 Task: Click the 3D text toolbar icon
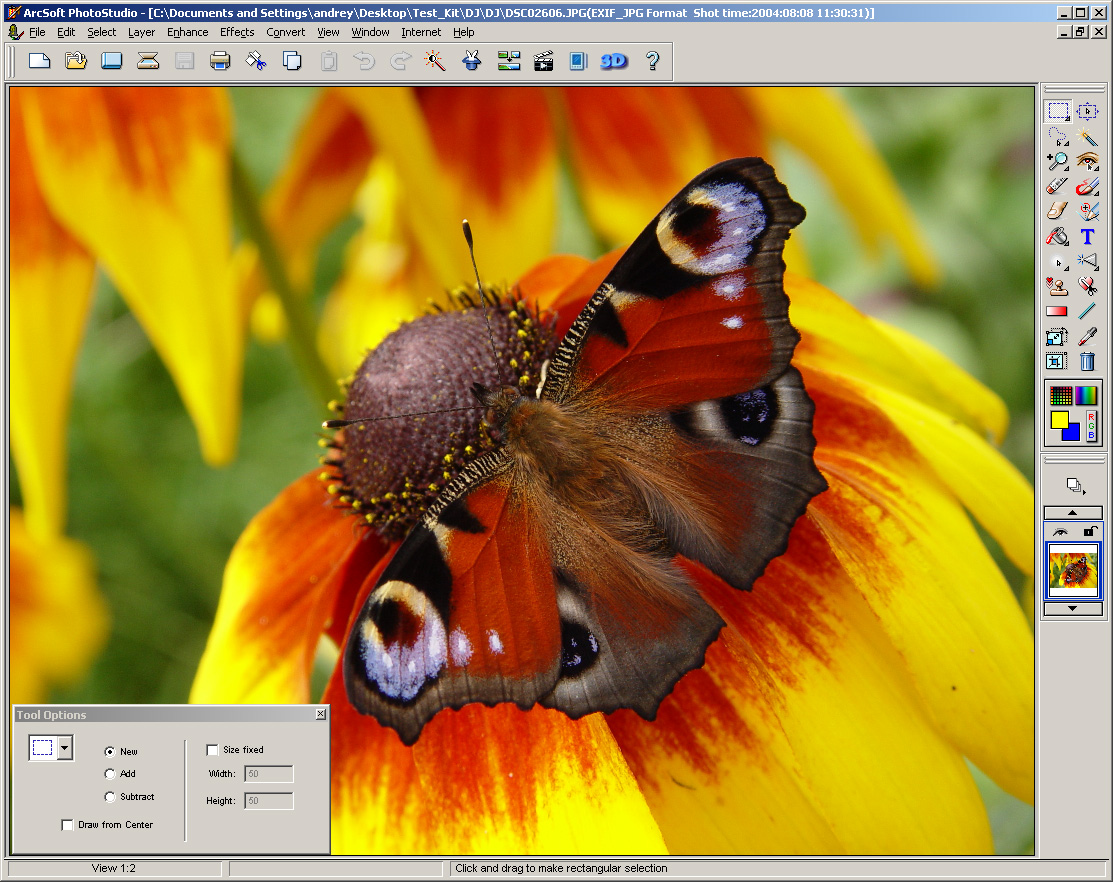click(x=614, y=61)
